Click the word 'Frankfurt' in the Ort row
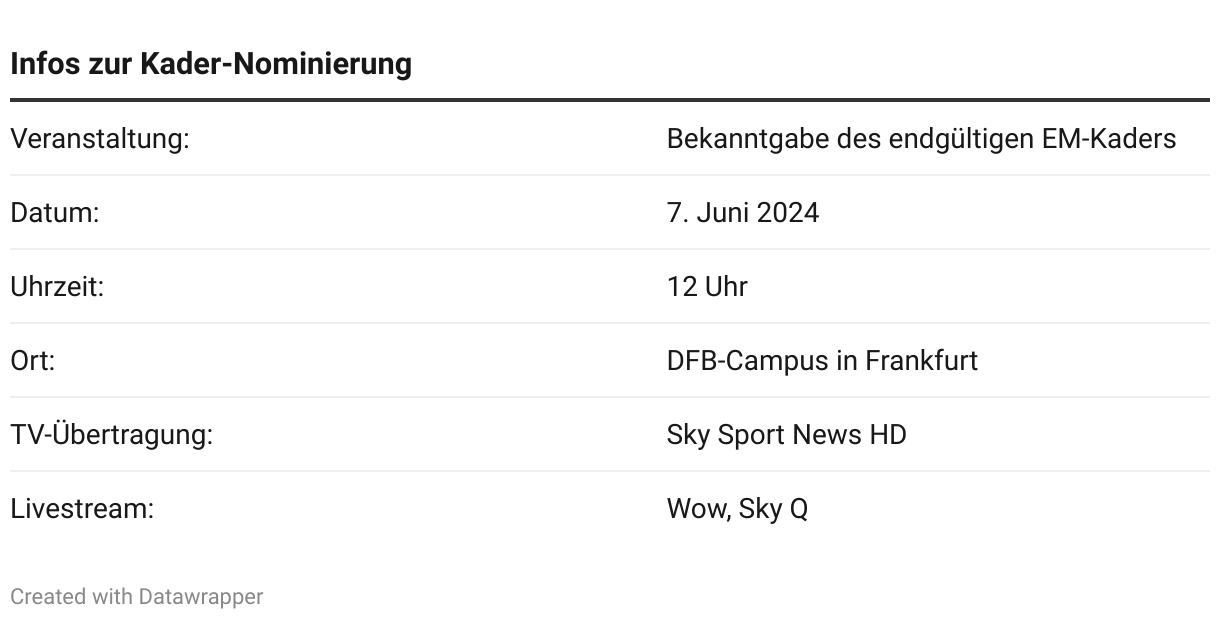 pyautogui.click(x=921, y=360)
